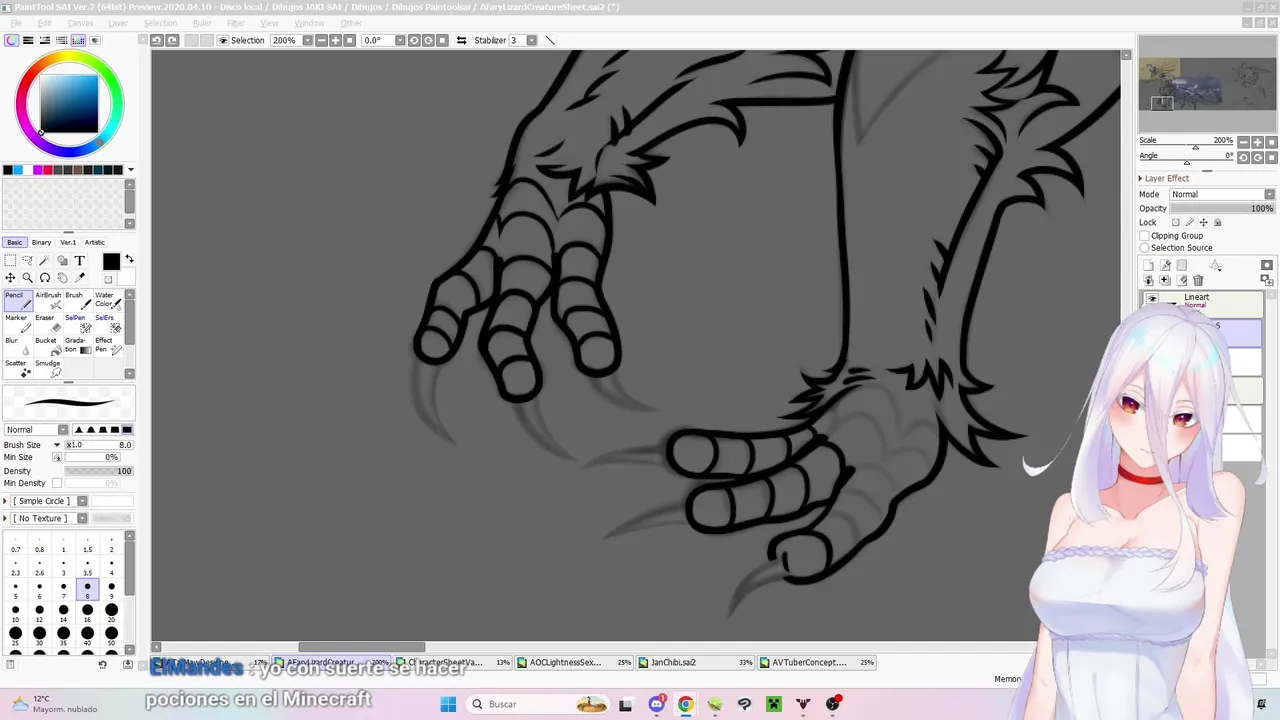Screen dimensions: 1280x720
Task: Open the File menu
Action: [16, 23]
